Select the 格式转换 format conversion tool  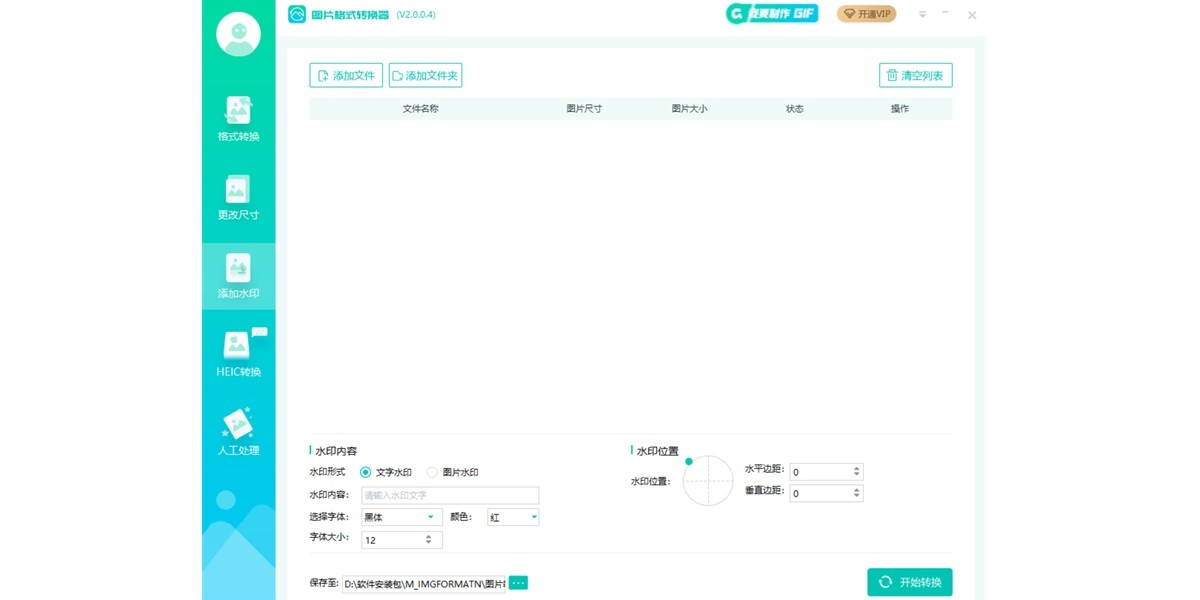point(237,118)
